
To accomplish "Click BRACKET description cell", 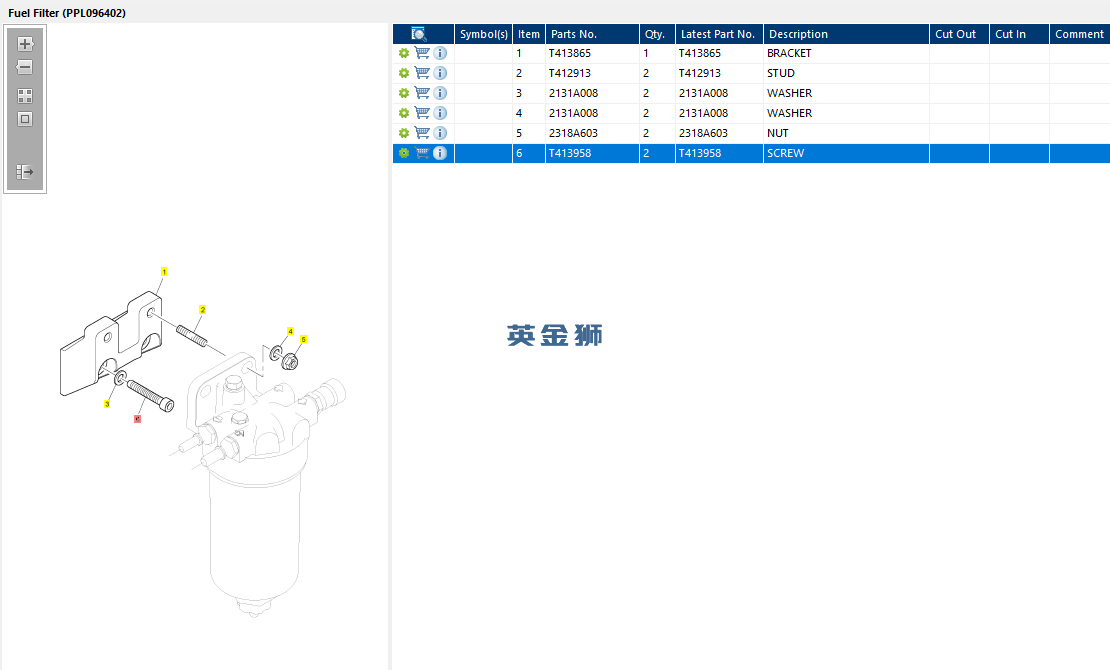I will (846, 53).
